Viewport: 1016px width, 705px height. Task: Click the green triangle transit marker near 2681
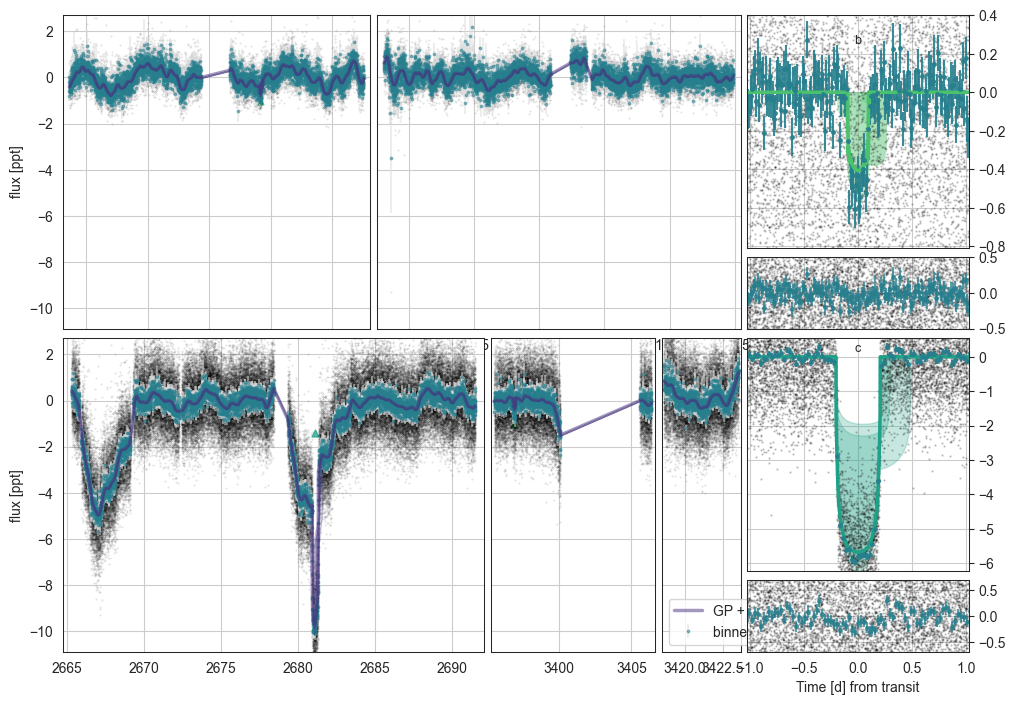(316, 433)
